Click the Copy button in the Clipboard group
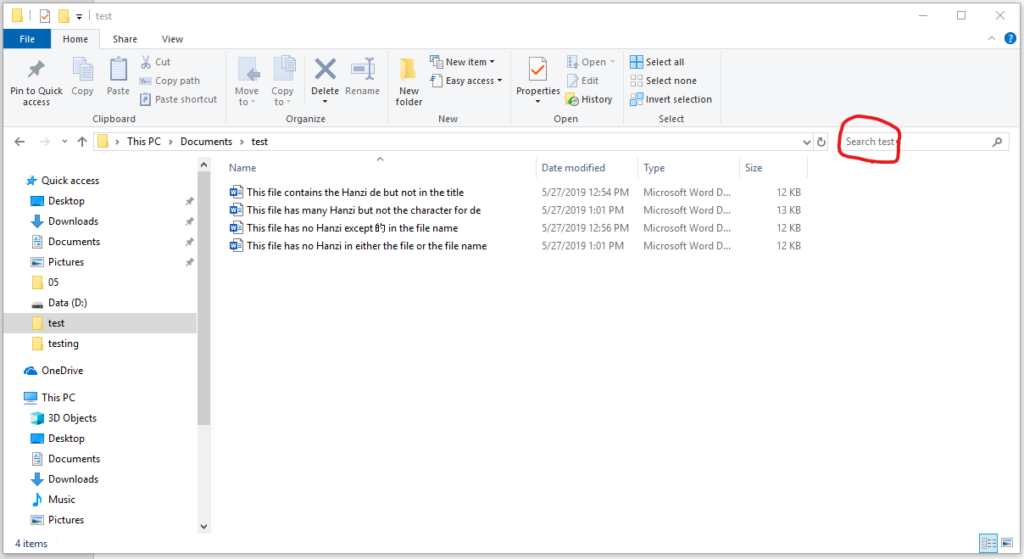Viewport: 1024px width, 559px height. point(82,77)
